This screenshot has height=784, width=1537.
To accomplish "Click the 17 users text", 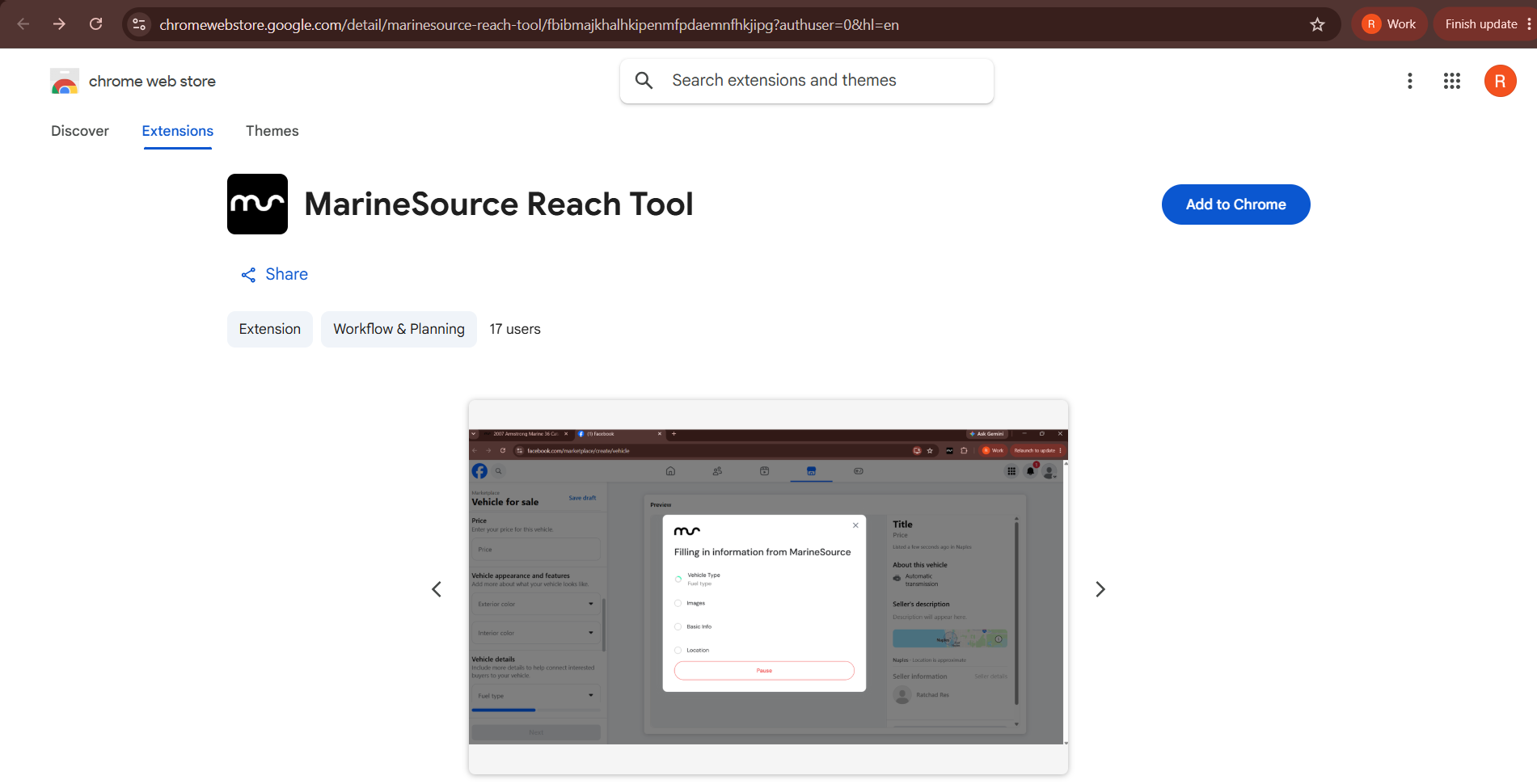I will point(515,329).
